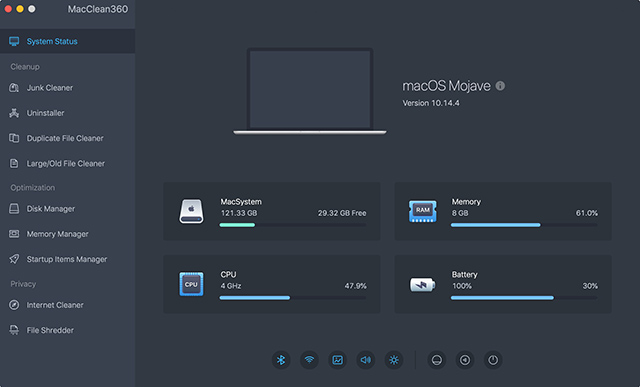This screenshot has width=640, height=387.
Task: Toggle the brightness sun icon
Action: coord(394,360)
